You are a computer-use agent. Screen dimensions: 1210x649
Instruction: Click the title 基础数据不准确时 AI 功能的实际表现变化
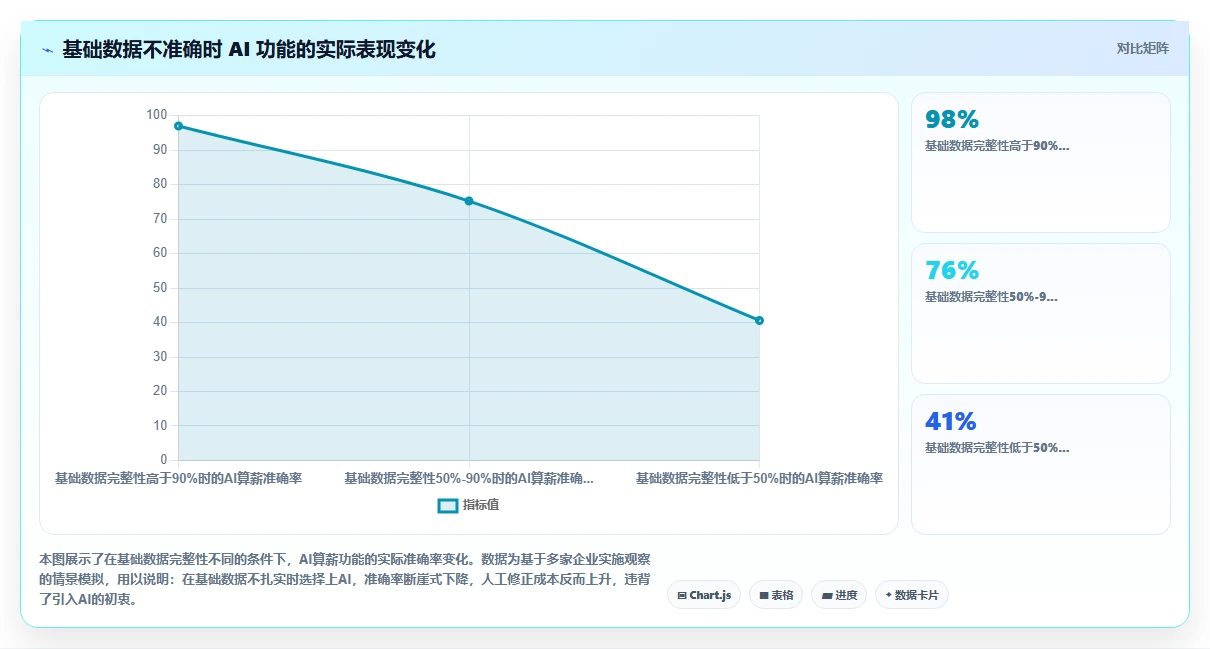coord(249,49)
